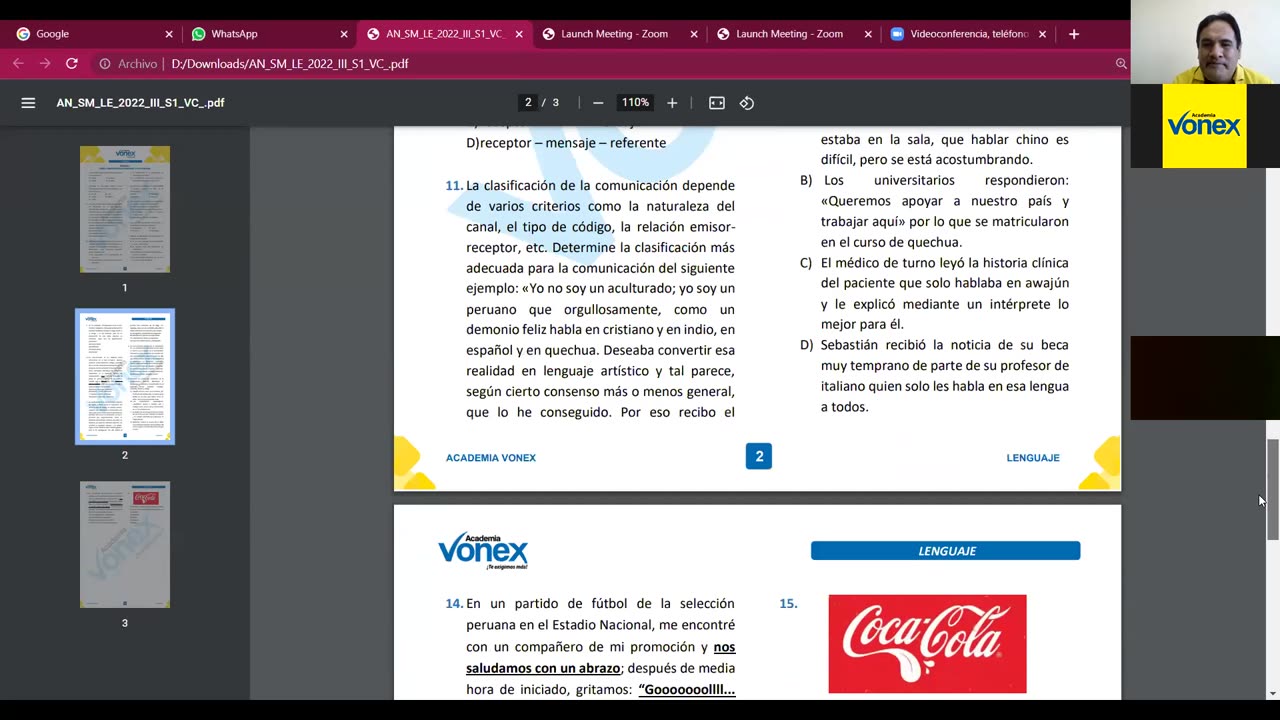This screenshot has width=1280, height=720.
Task: Close the Videoconferencia tab
Action: tap(1042, 34)
